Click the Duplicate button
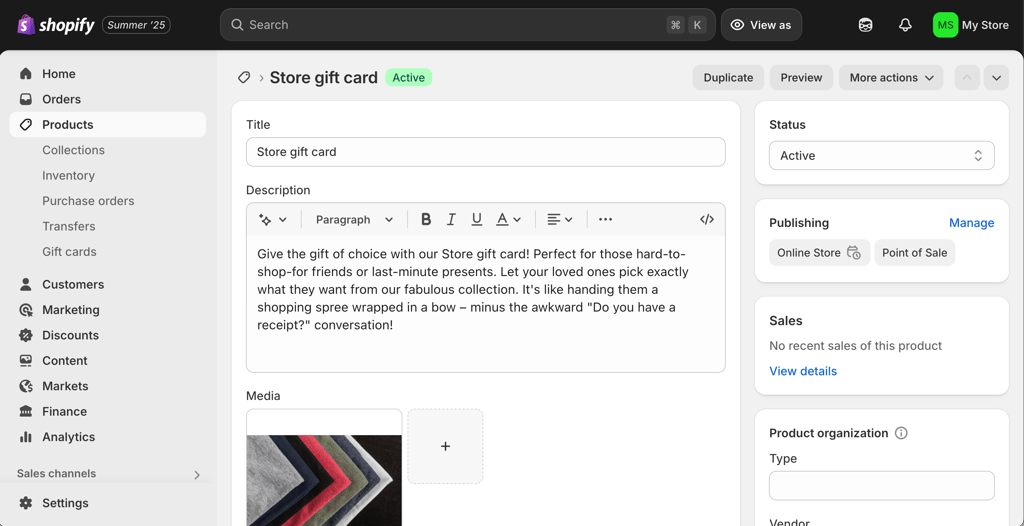 728,78
